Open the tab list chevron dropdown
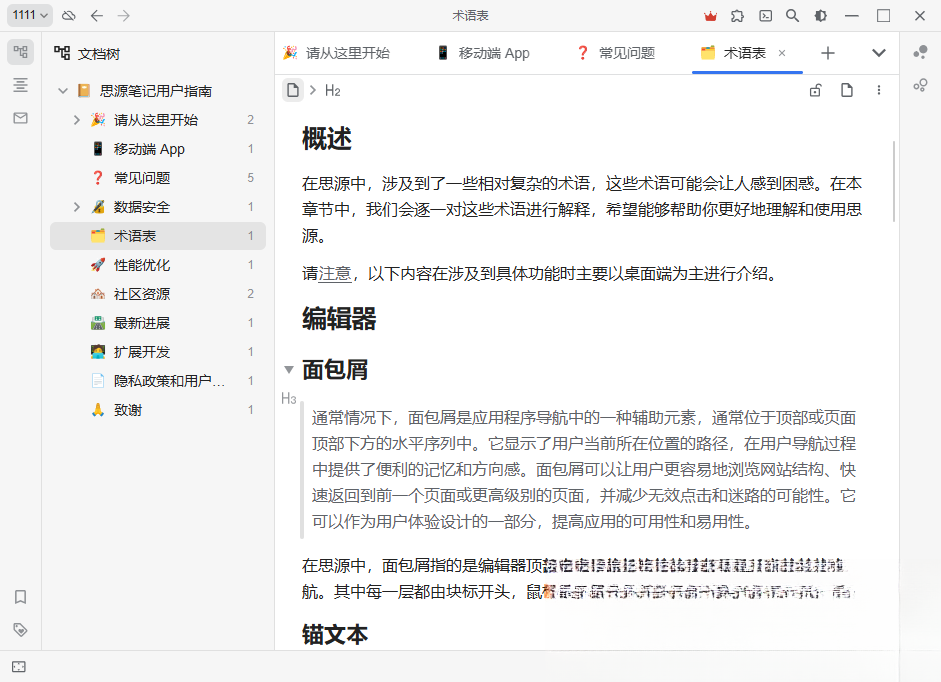Image resolution: width=941 pixels, height=682 pixels. tap(879, 53)
